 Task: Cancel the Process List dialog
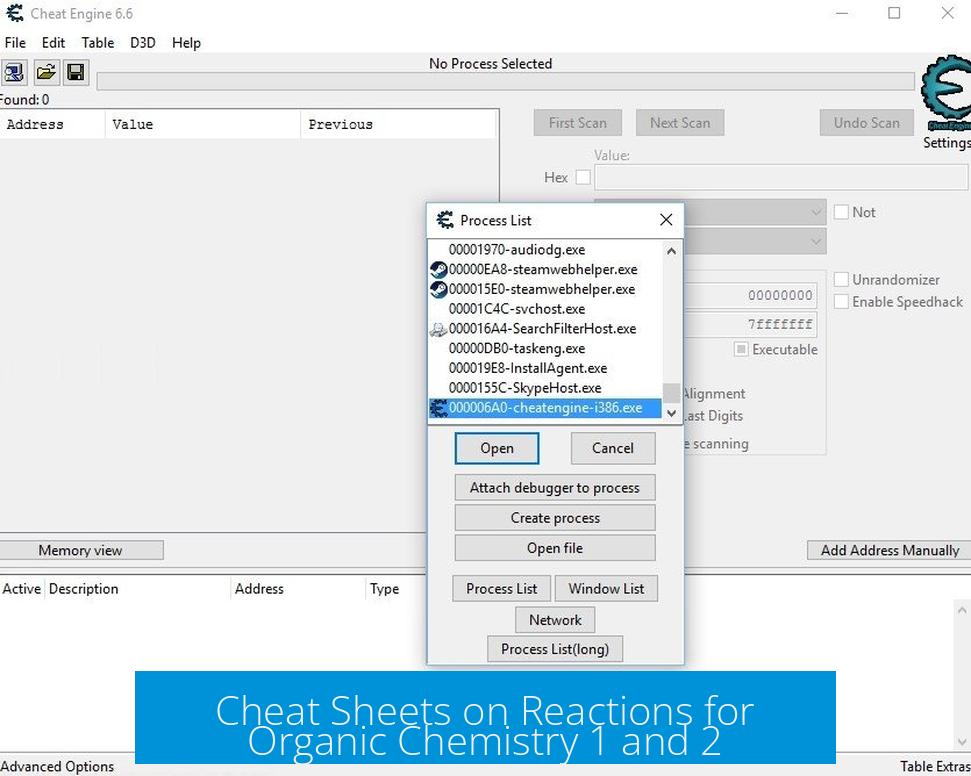click(612, 448)
